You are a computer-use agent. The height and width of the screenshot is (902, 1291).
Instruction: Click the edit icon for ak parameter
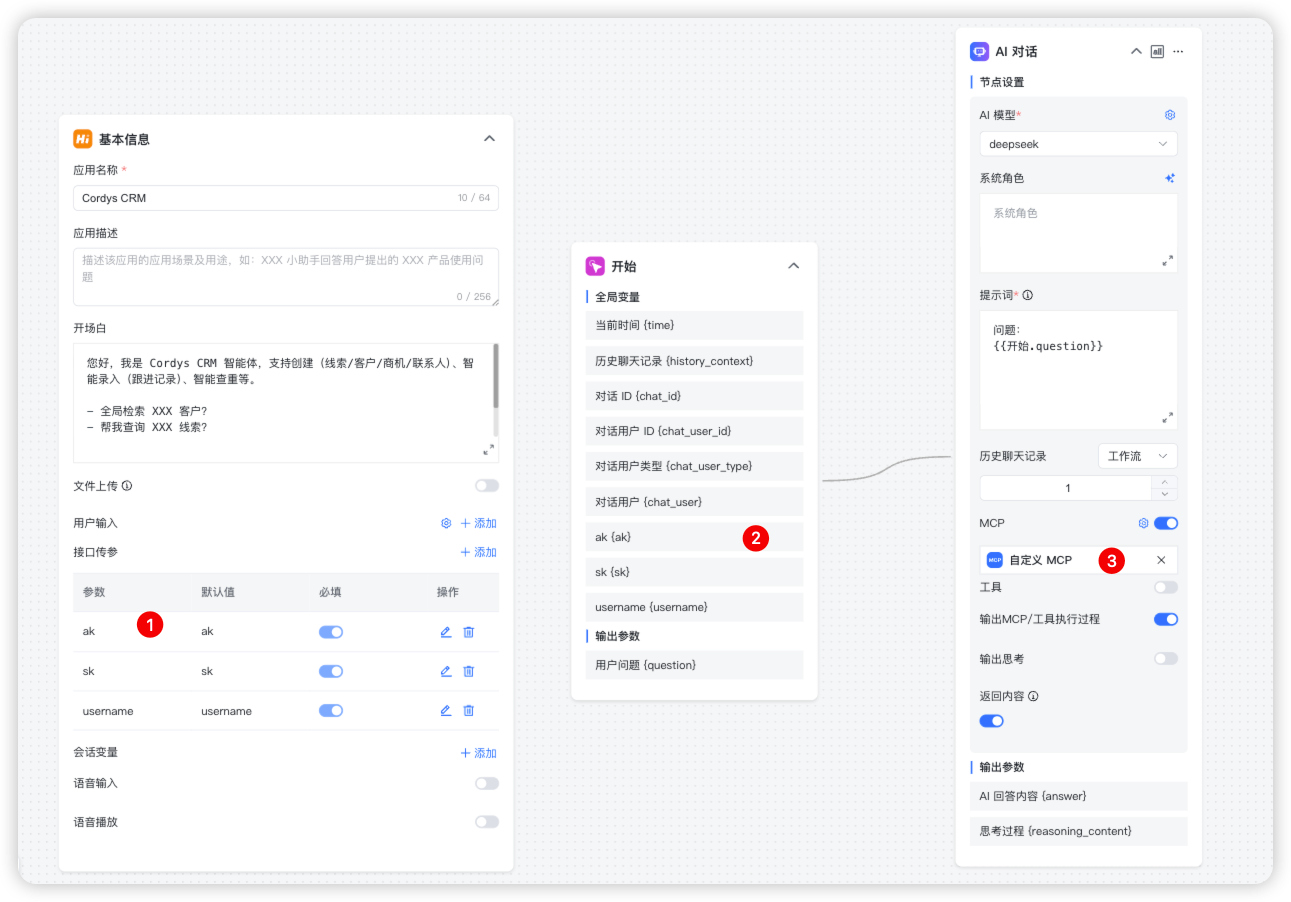[x=446, y=632]
